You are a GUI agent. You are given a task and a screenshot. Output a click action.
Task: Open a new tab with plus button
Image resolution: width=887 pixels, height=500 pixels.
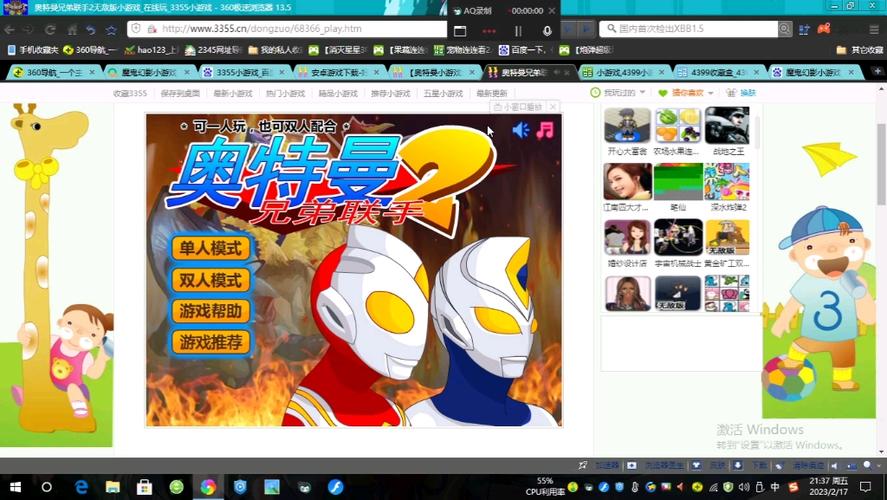point(877,71)
